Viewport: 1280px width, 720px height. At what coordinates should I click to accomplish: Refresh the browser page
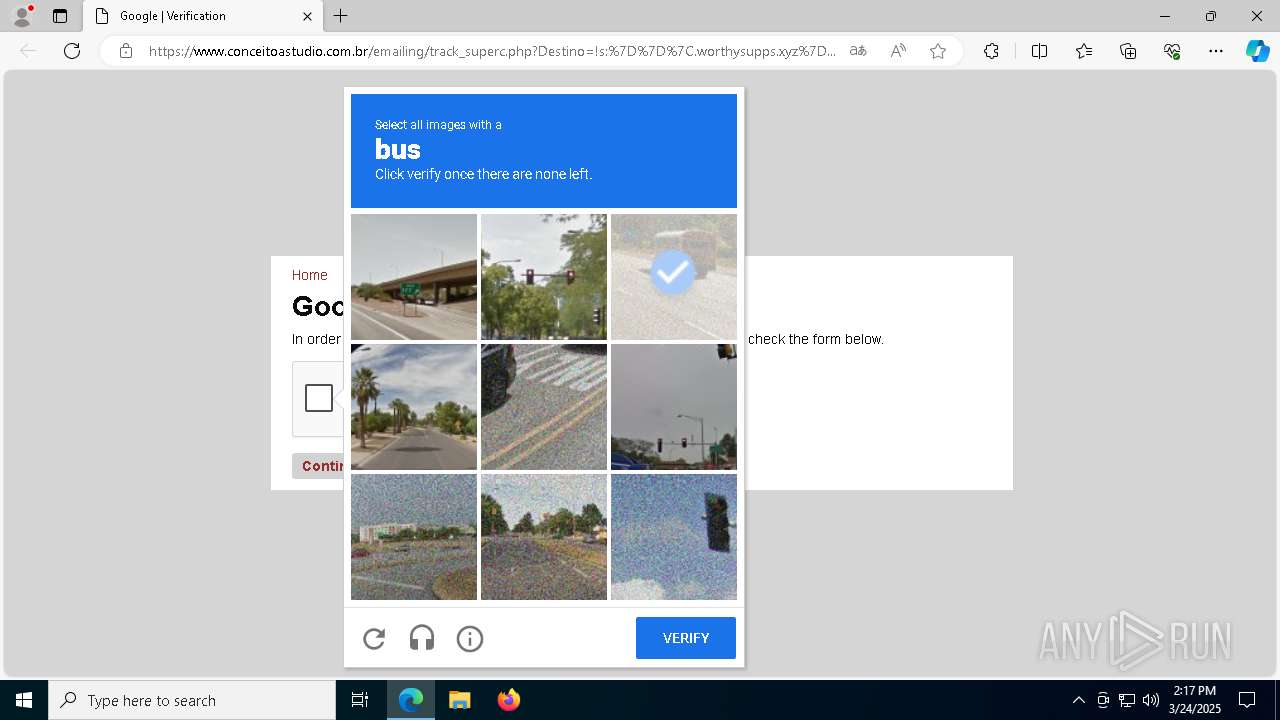pyautogui.click(x=72, y=51)
